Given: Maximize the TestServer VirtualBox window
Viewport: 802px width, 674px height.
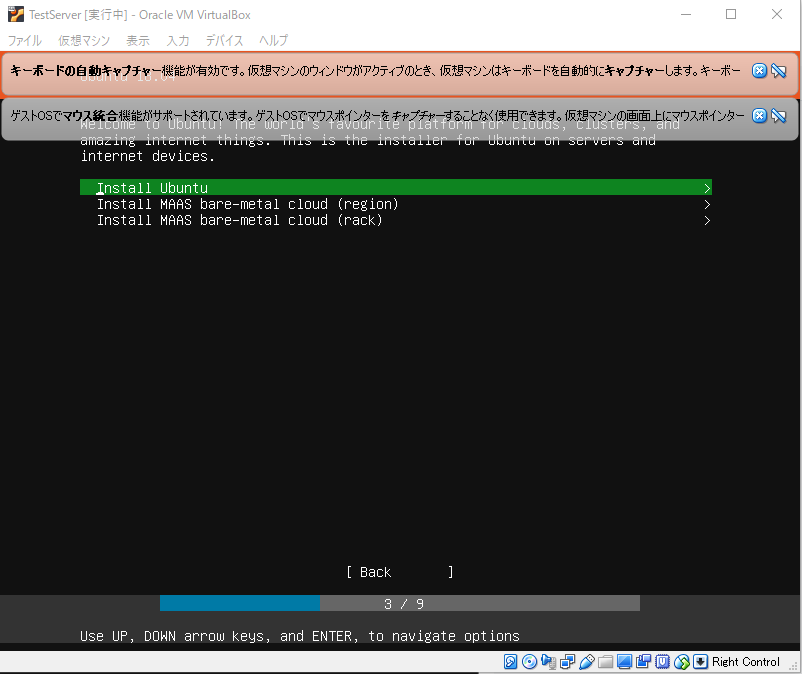Looking at the screenshot, I should coord(731,14).
